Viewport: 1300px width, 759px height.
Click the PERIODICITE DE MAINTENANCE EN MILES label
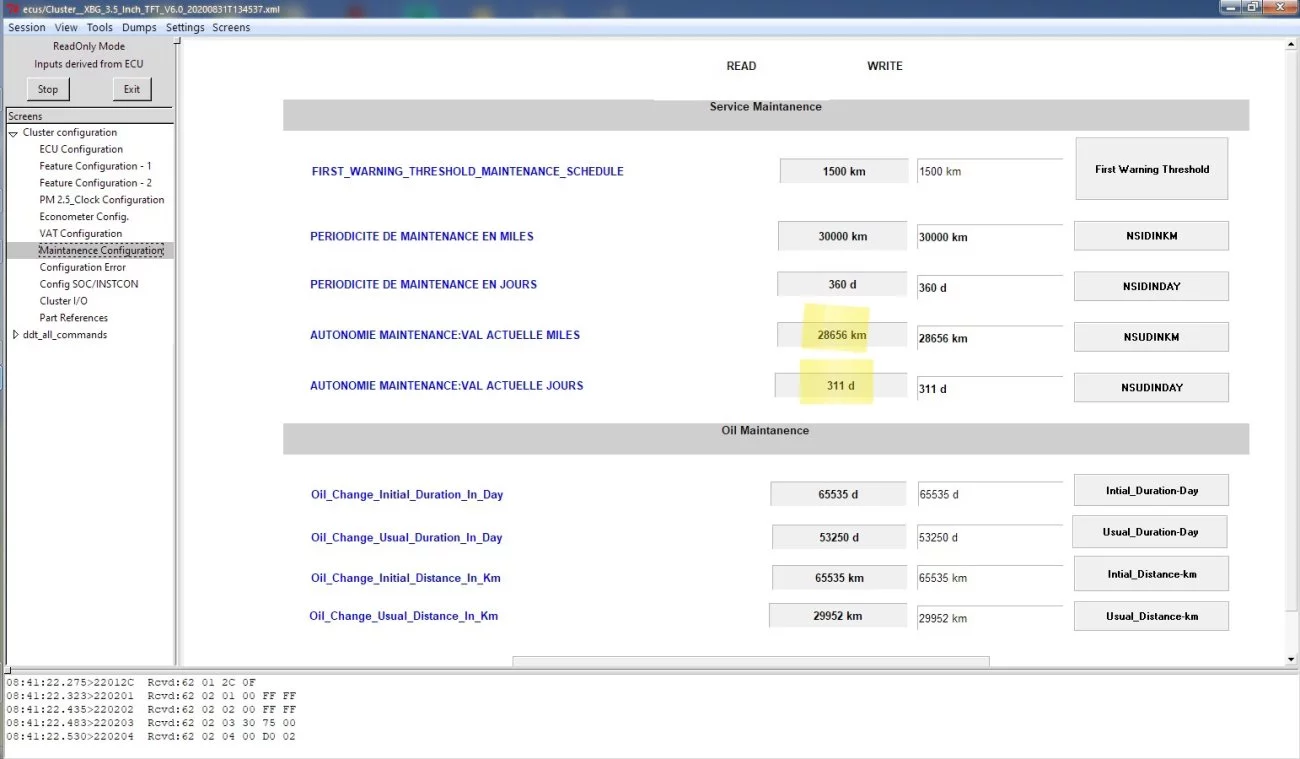click(x=422, y=236)
